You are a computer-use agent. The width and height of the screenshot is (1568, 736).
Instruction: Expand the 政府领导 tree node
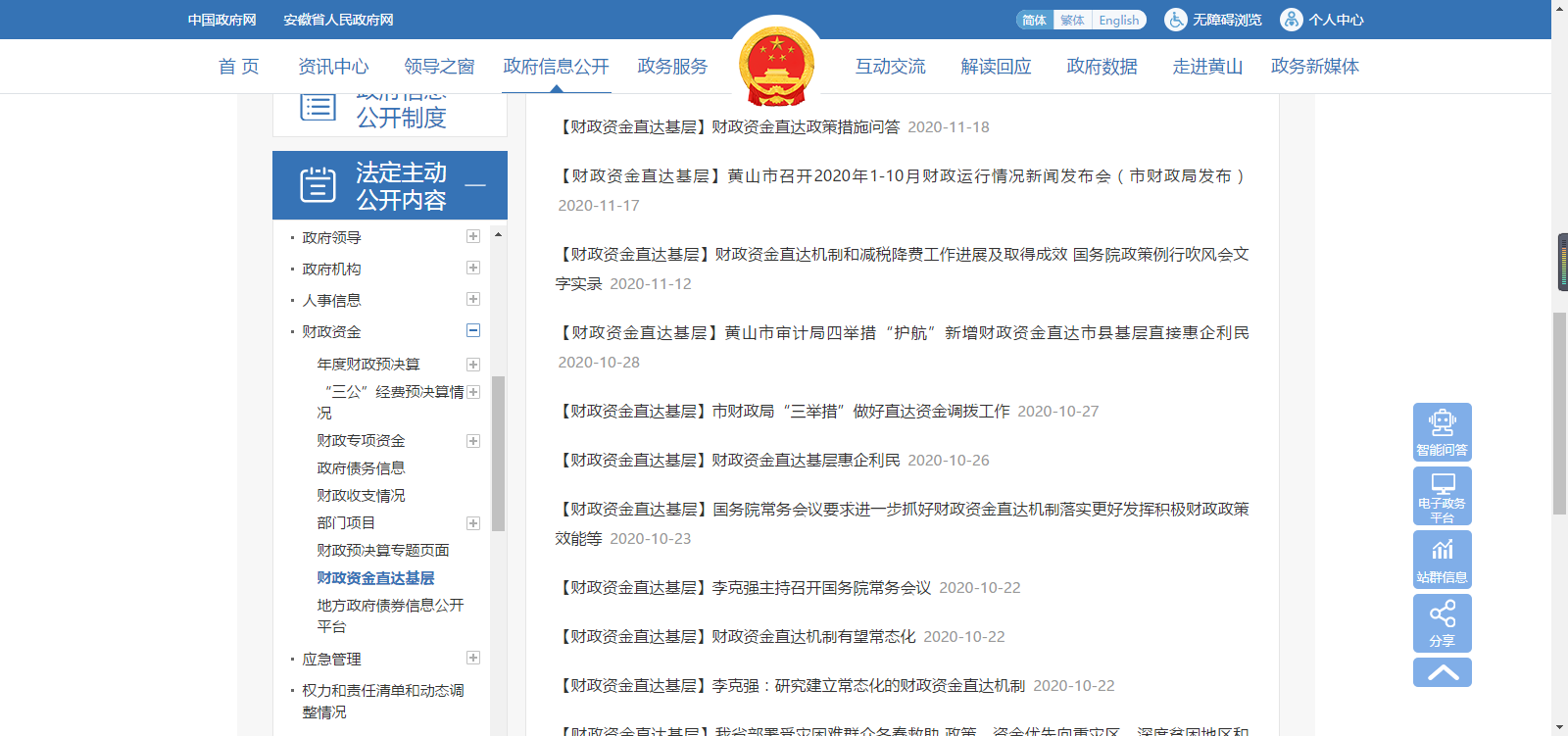[x=473, y=236]
